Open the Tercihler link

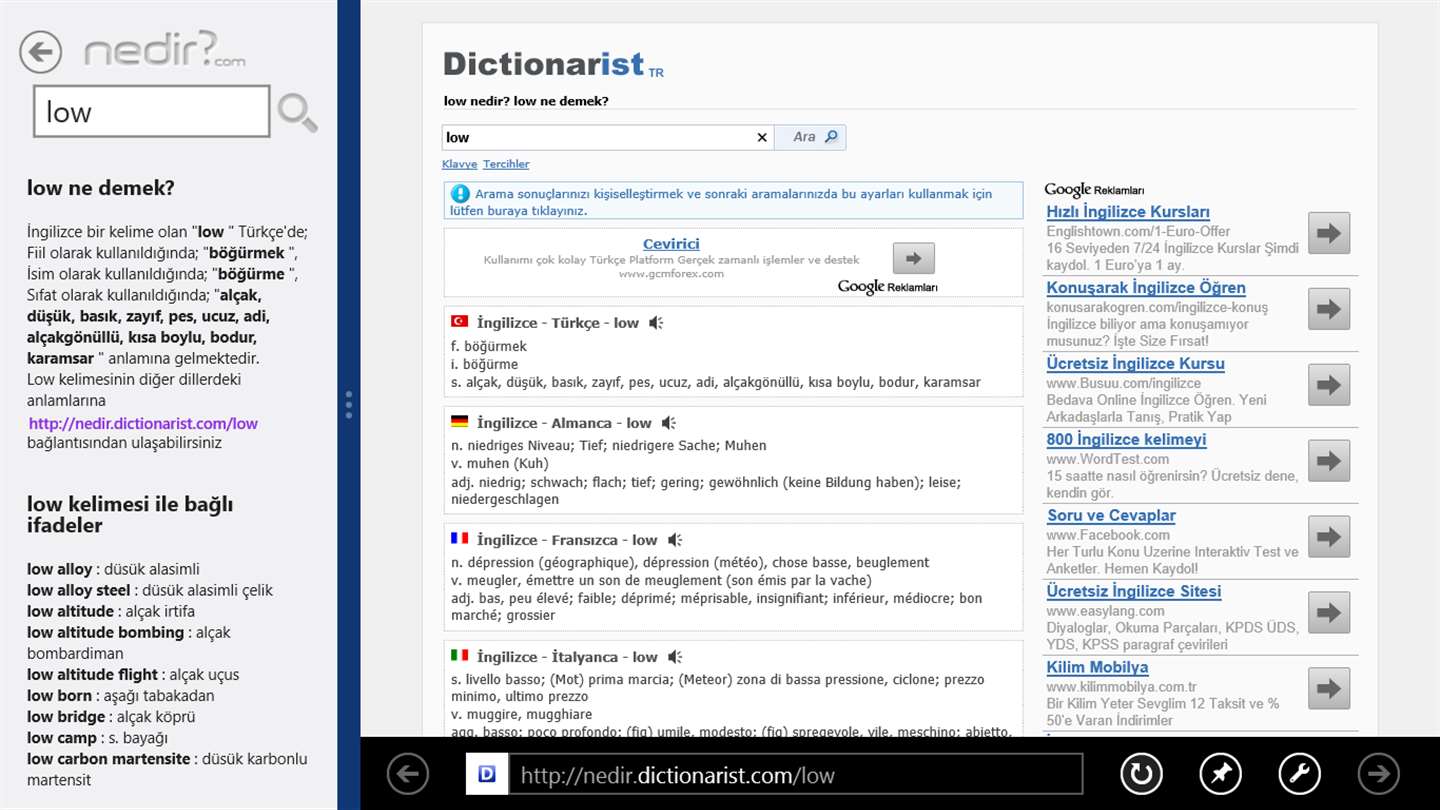point(506,164)
